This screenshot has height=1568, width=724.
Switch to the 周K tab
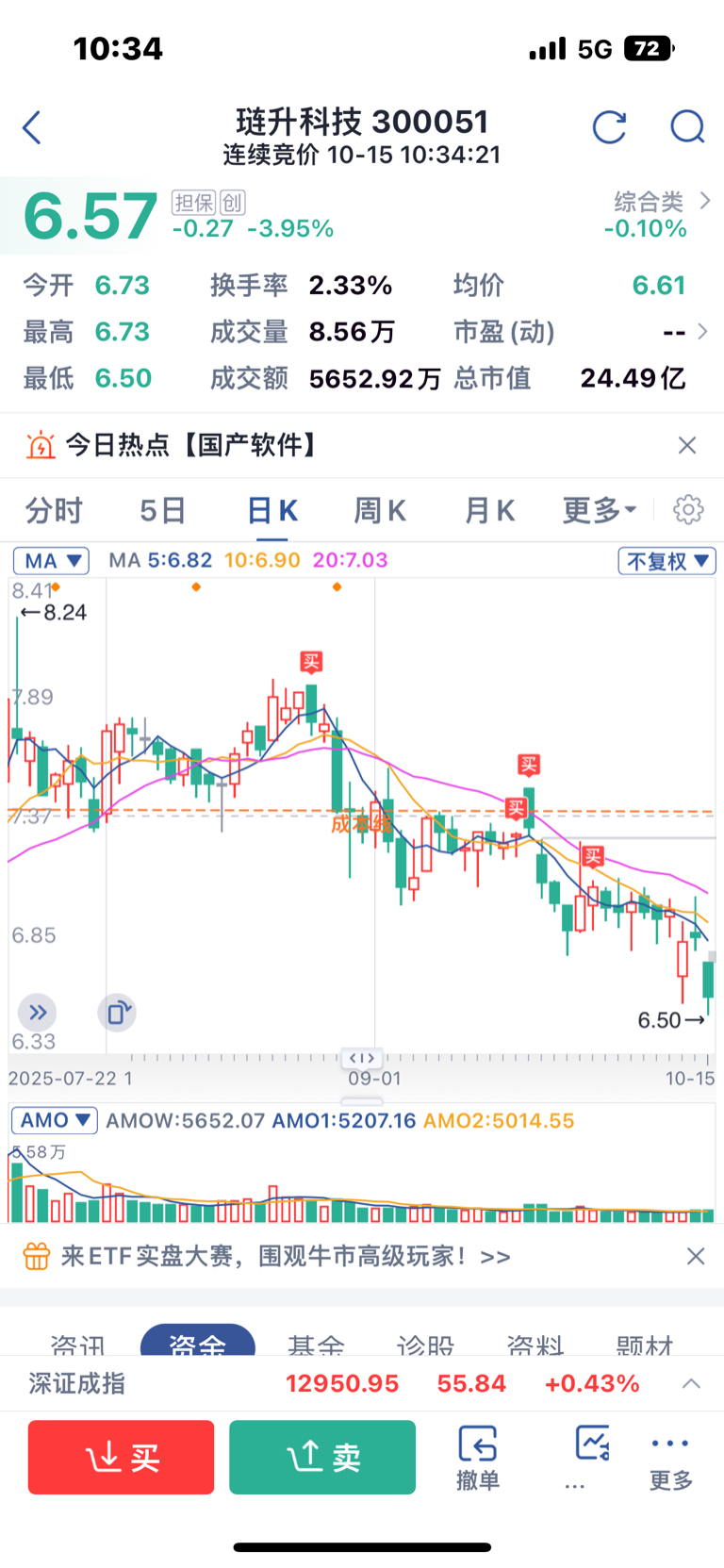coord(380,510)
